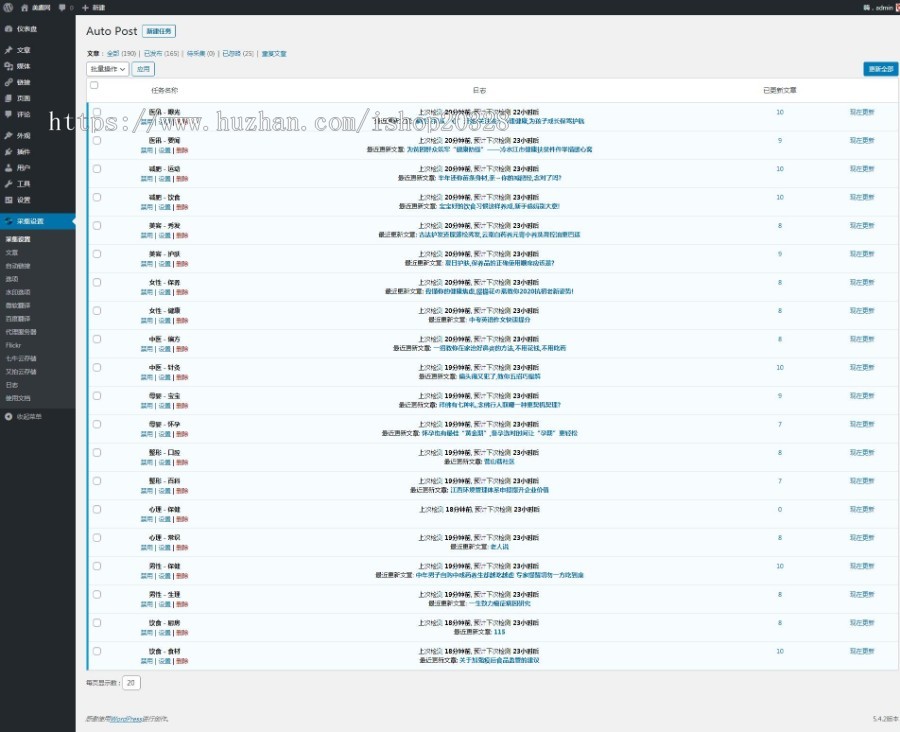The image size is (900, 732).
Task: Click the 用户 users icon in sidebar
Action: tap(9, 168)
